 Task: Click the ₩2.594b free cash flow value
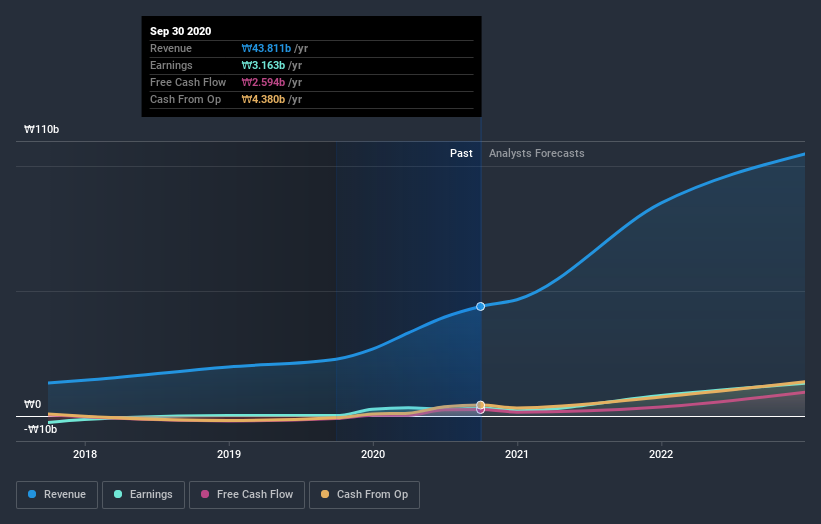[263, 82]
